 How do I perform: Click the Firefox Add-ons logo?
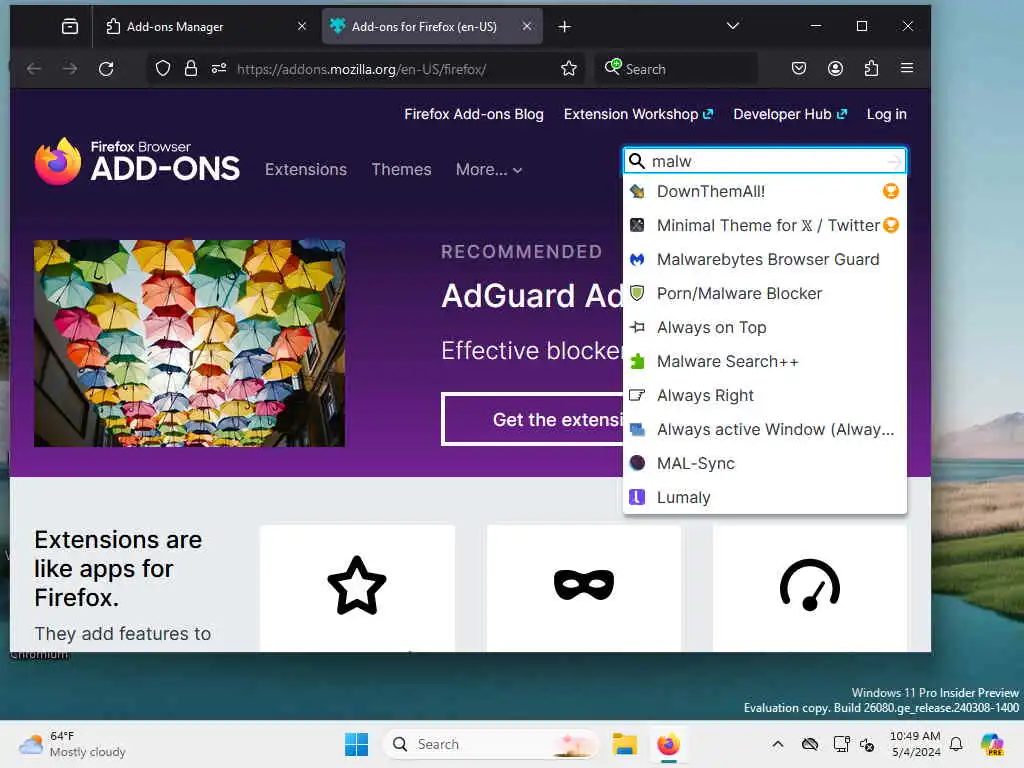(x=137, y=161)
